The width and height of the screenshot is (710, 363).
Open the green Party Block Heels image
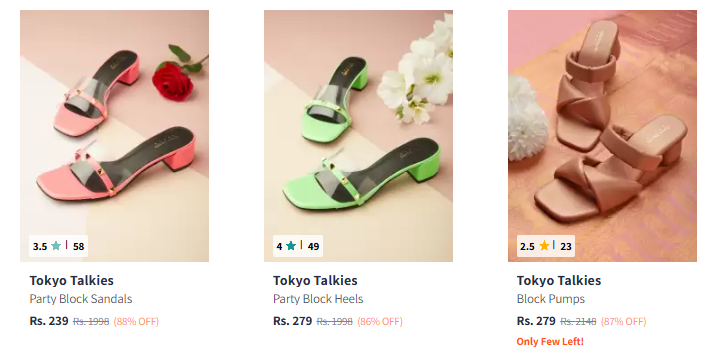tap(358, 136)
